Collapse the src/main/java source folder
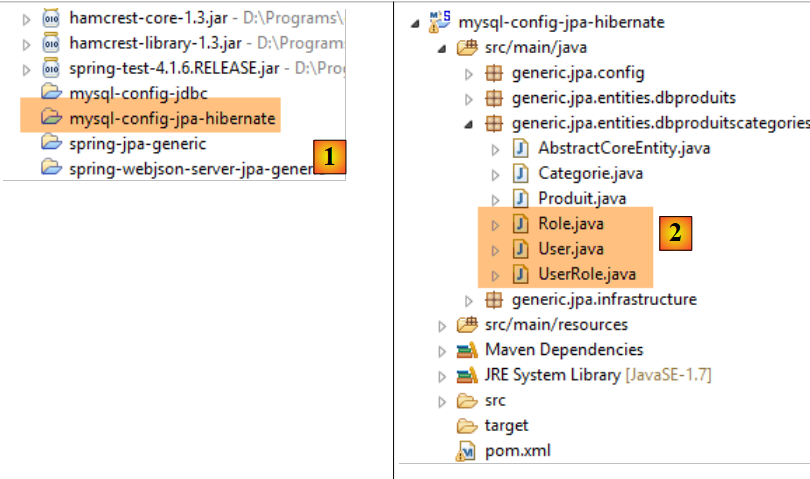Screen dimensions: 810x479 pos(442,48)
